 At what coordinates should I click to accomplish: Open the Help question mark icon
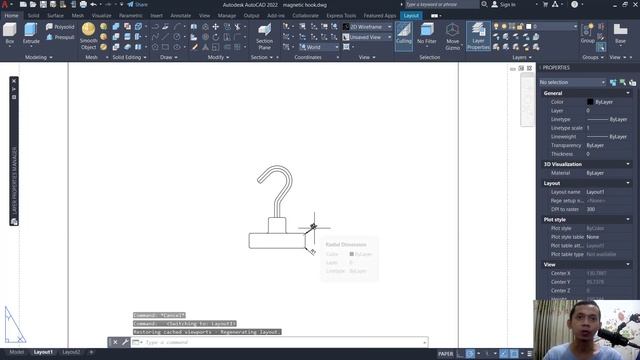575,4
